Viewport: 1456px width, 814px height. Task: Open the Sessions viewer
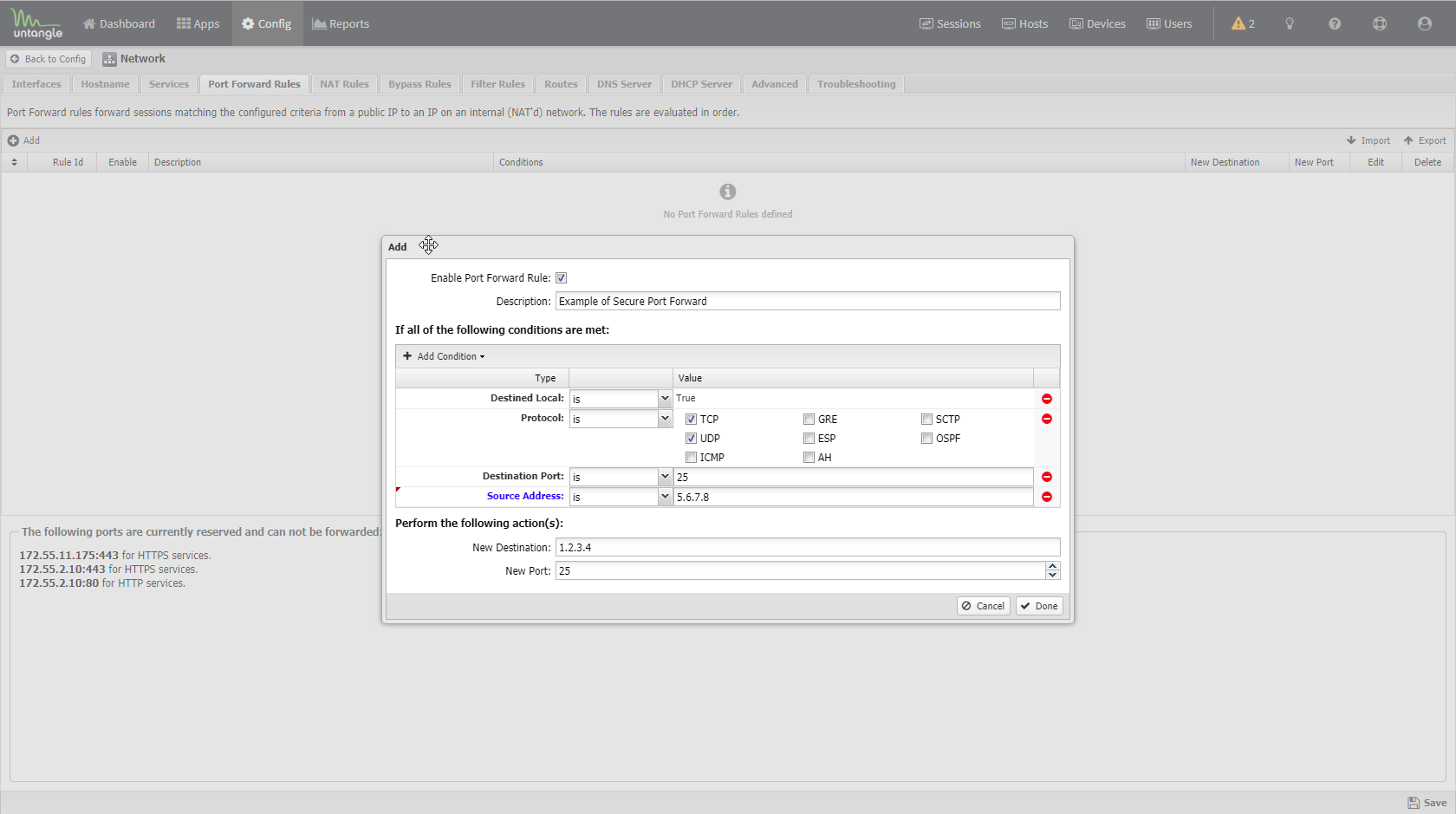950,23
